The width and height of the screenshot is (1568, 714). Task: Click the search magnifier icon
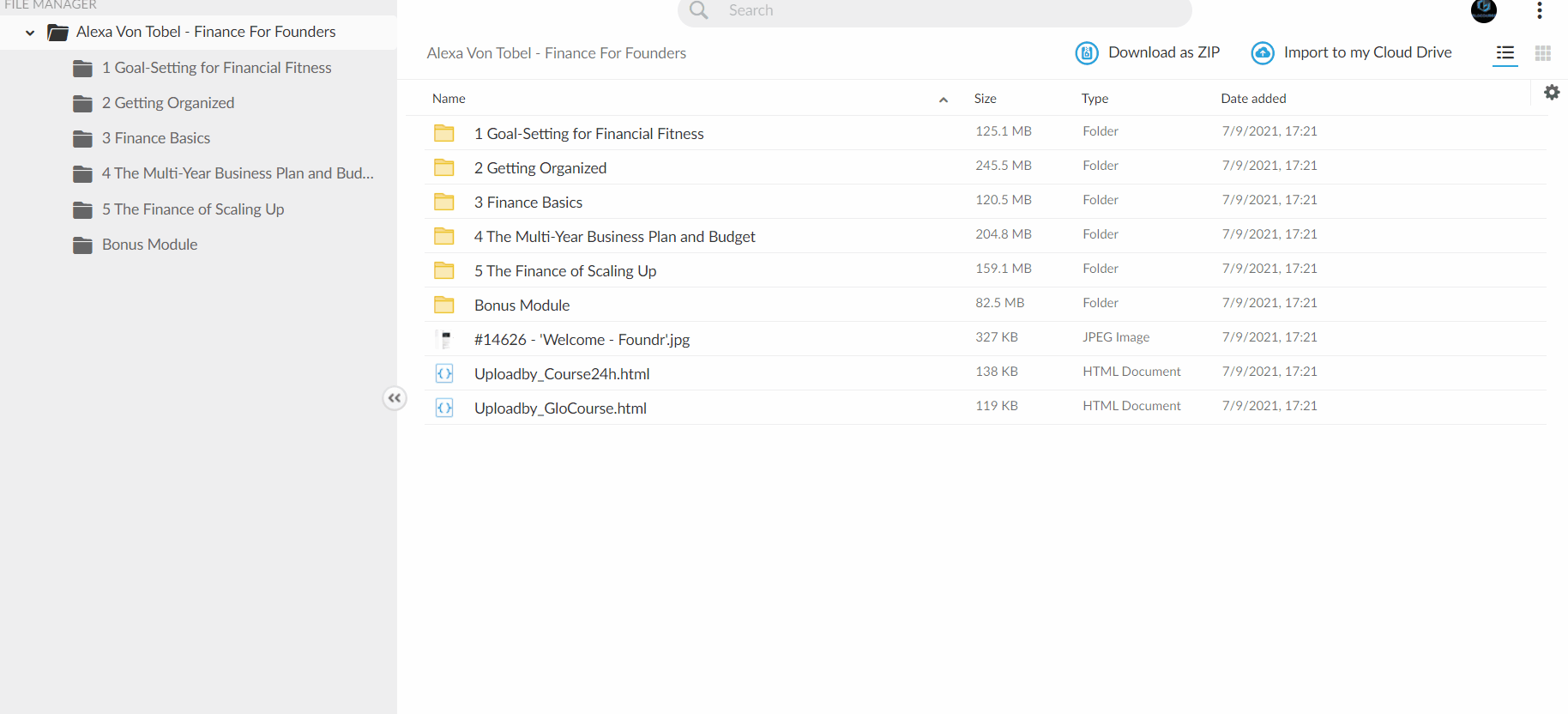click(699, 10)
